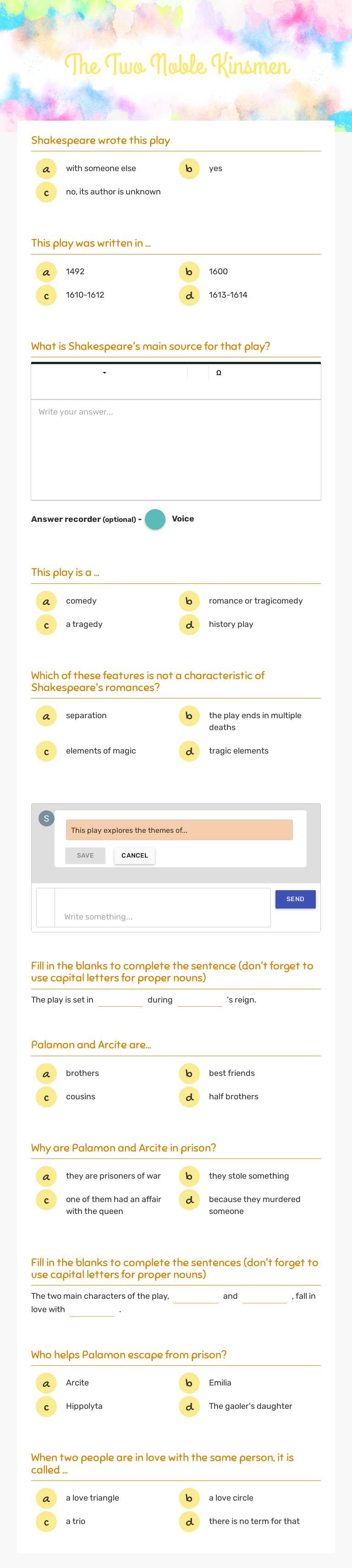
Task: Click the teal Voice answer recorder icon
Action: (x=155, y=519)
